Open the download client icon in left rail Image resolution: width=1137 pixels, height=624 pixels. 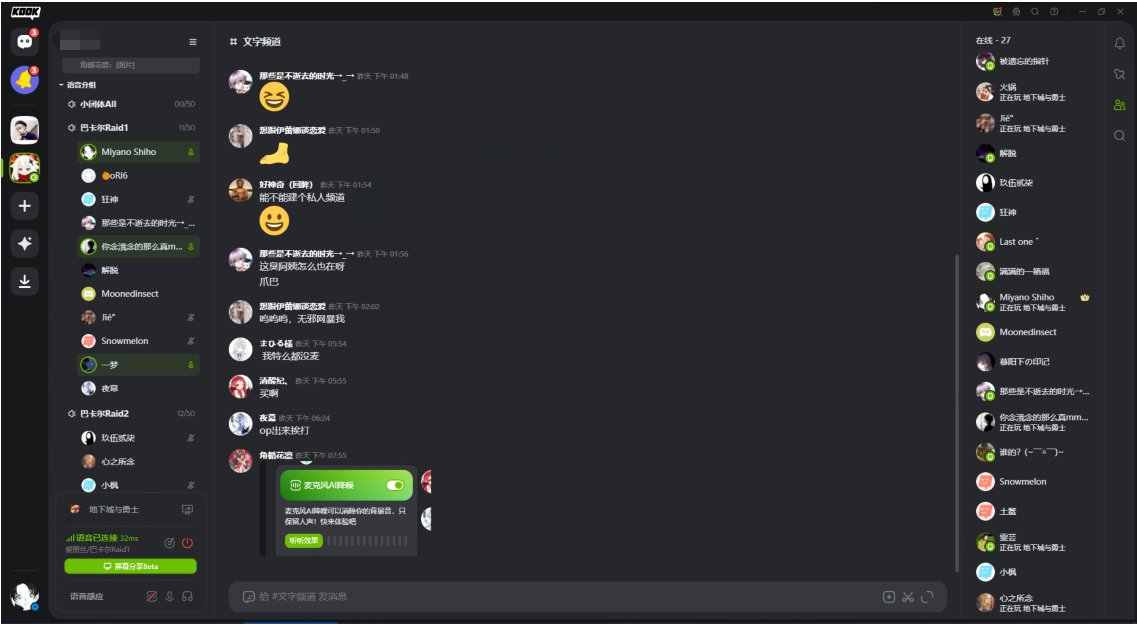tap(25, 281)
